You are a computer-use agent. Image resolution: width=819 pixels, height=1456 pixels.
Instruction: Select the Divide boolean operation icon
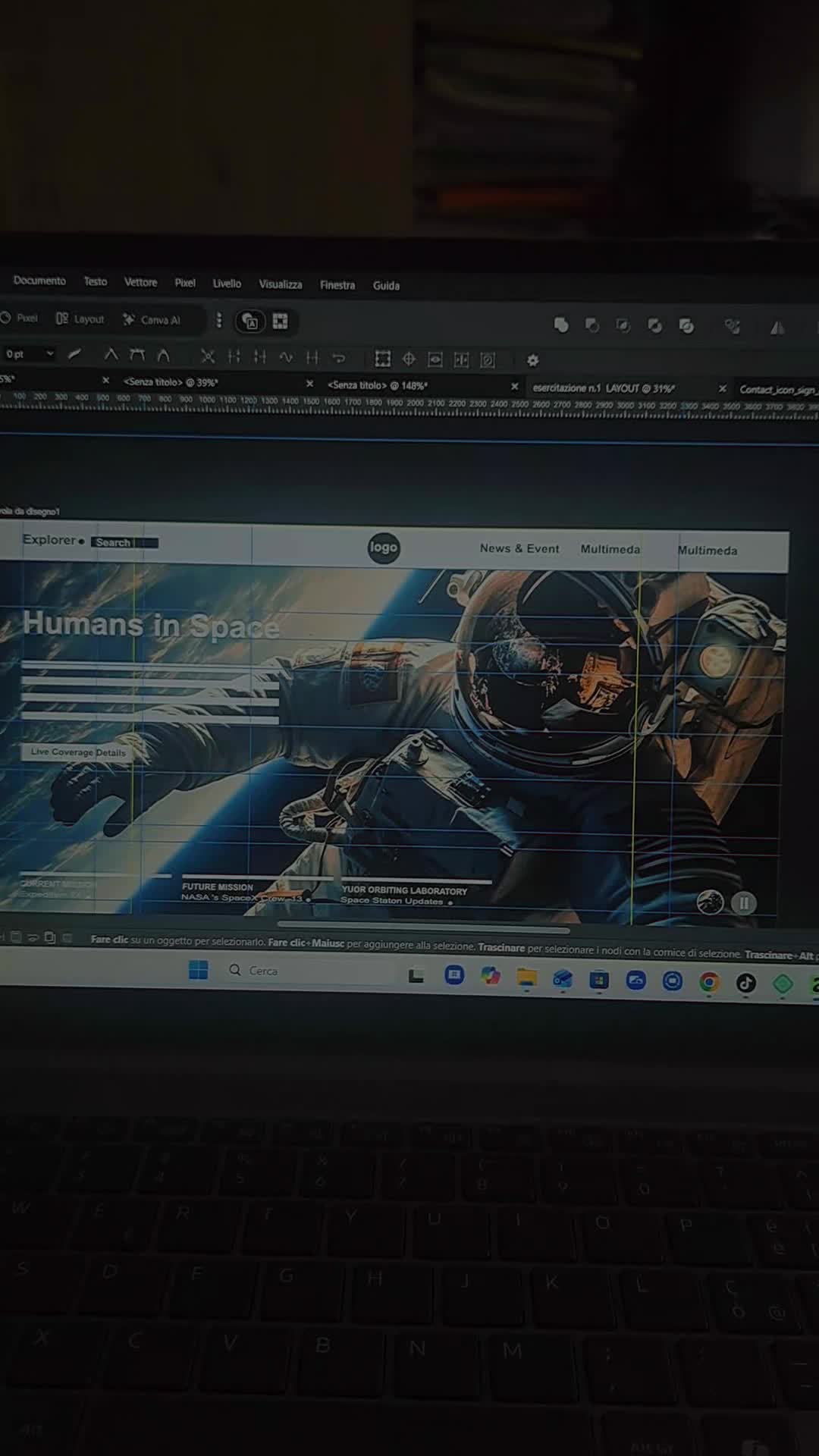[687, 325]
